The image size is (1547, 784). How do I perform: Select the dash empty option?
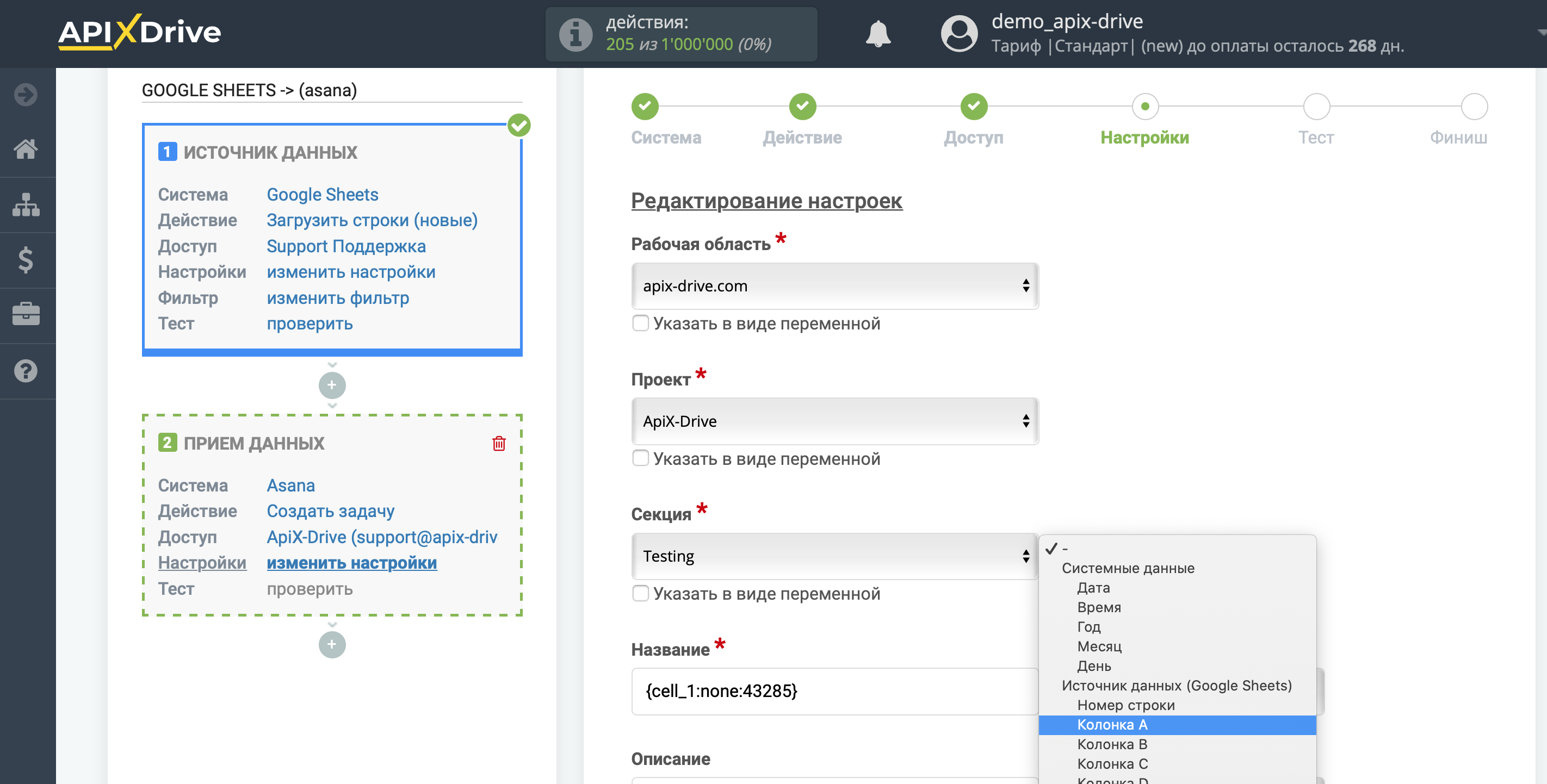1177,549
